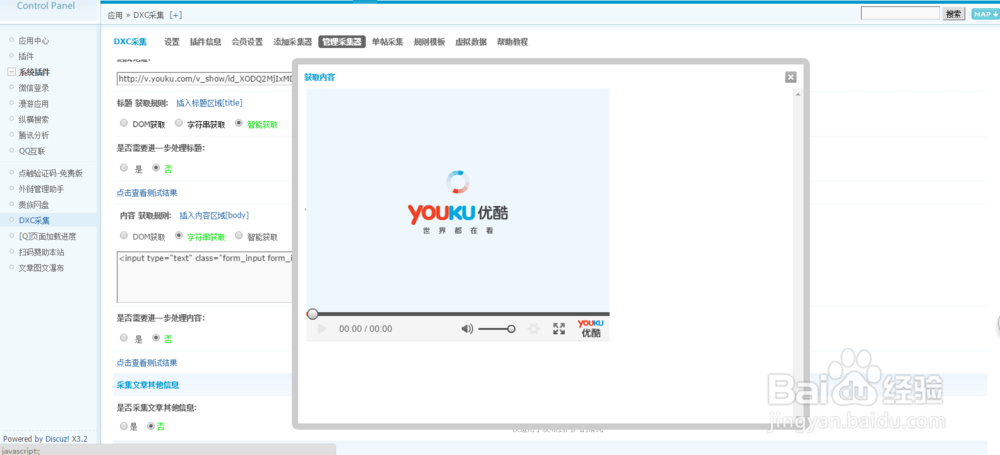Open 微信登录 in sidebar
The height and width of the screenshot is (455, 1000).
(x=34, y=88)
